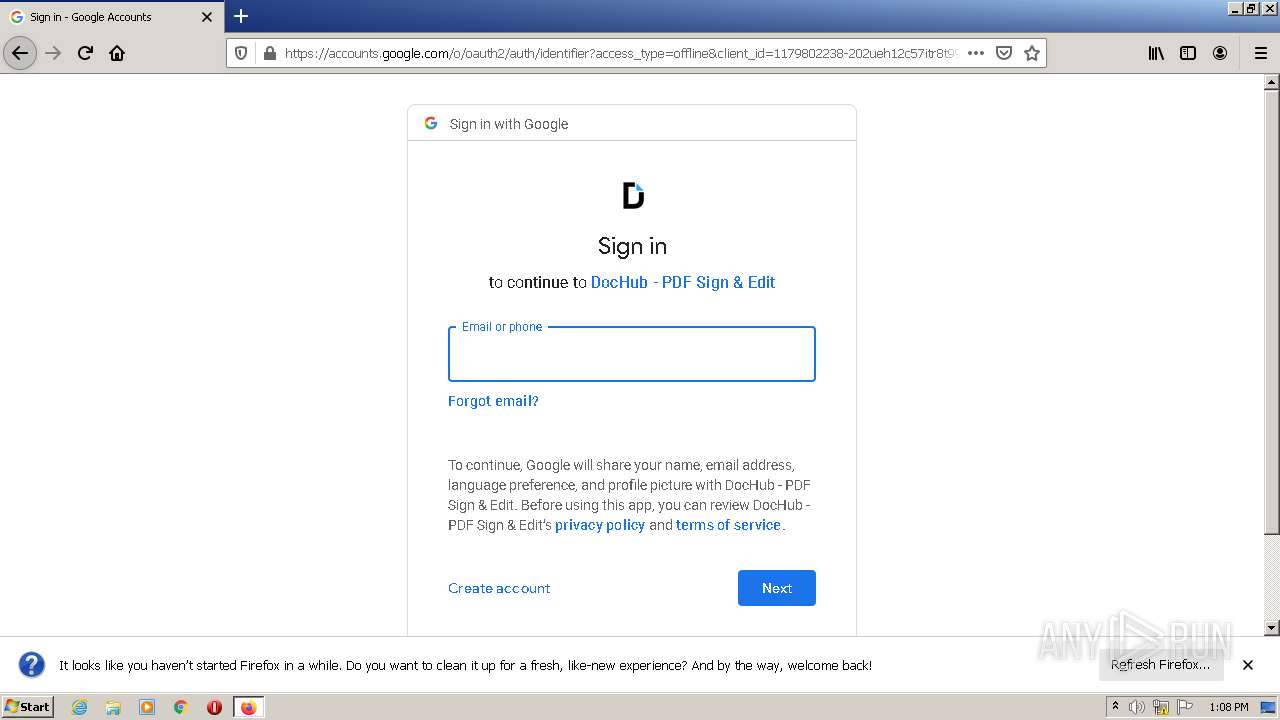This screenshot has width=1280, height=720.
Task: Go forward with the forward arrow button
Action: click(54, 53)
